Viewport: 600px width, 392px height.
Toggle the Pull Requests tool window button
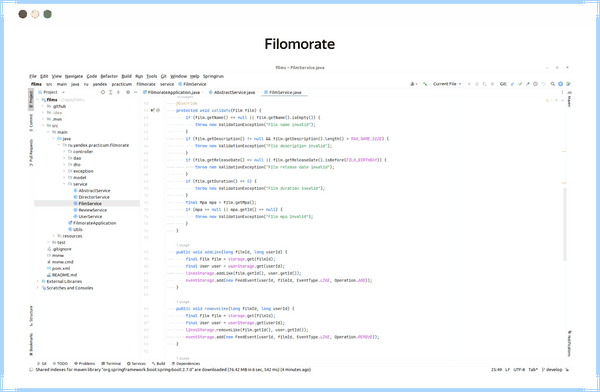click(31, 153)
